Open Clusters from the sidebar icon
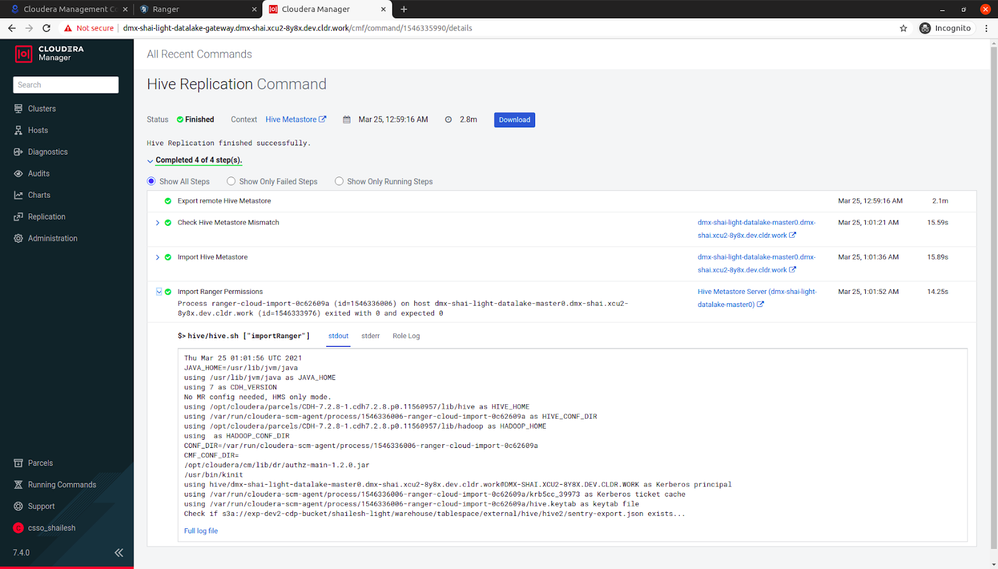The width and height of the screenshot is (998, 569). tap(18, 109)
